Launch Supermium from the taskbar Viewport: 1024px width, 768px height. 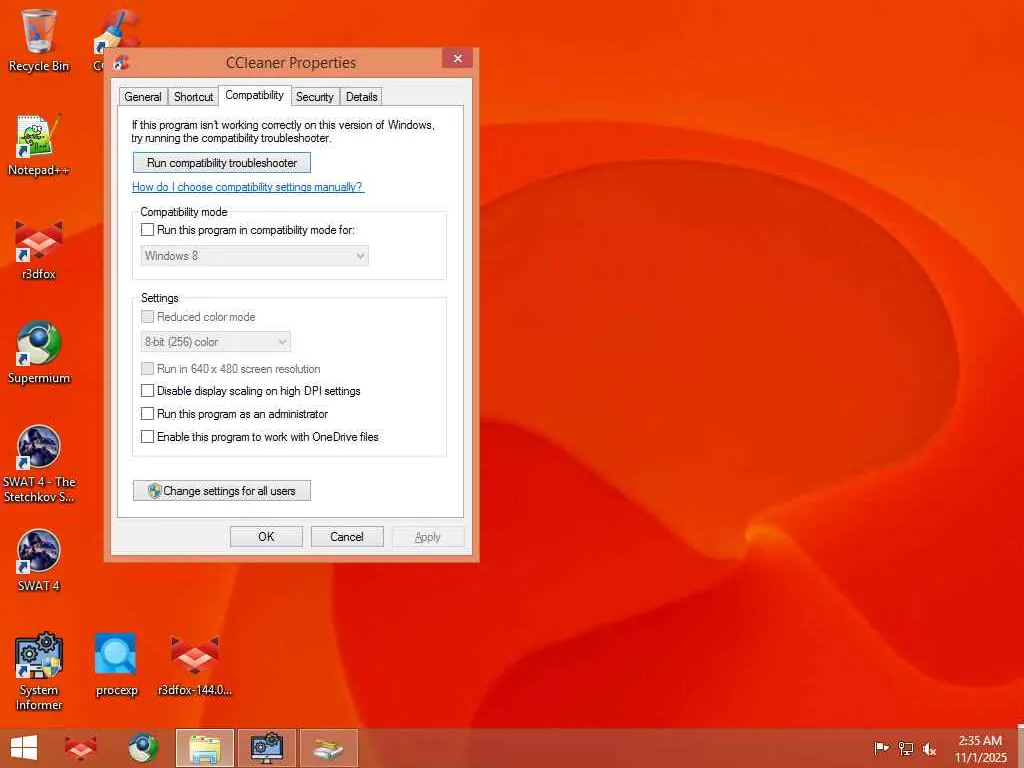point(142,748)
